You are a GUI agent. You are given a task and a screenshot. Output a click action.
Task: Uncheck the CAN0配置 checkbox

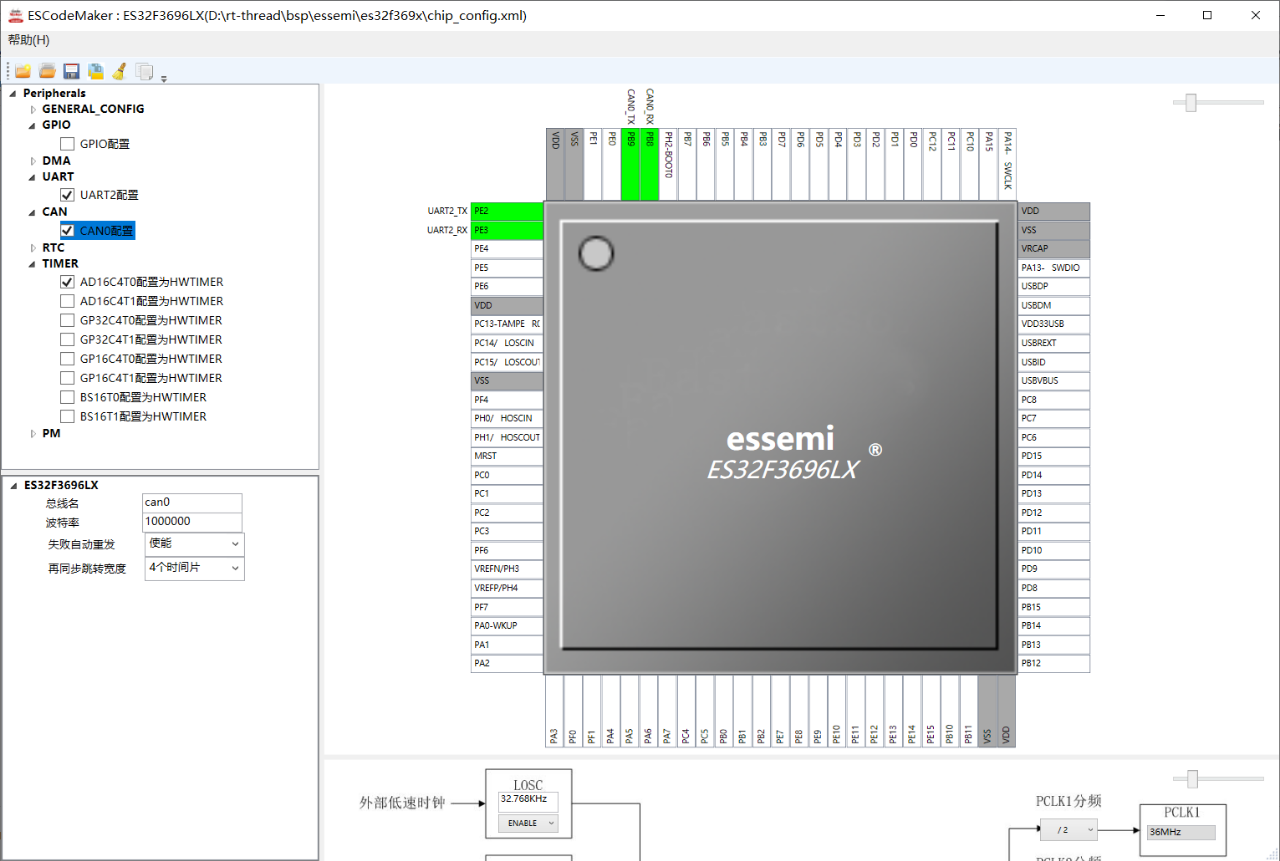point(67,231)
